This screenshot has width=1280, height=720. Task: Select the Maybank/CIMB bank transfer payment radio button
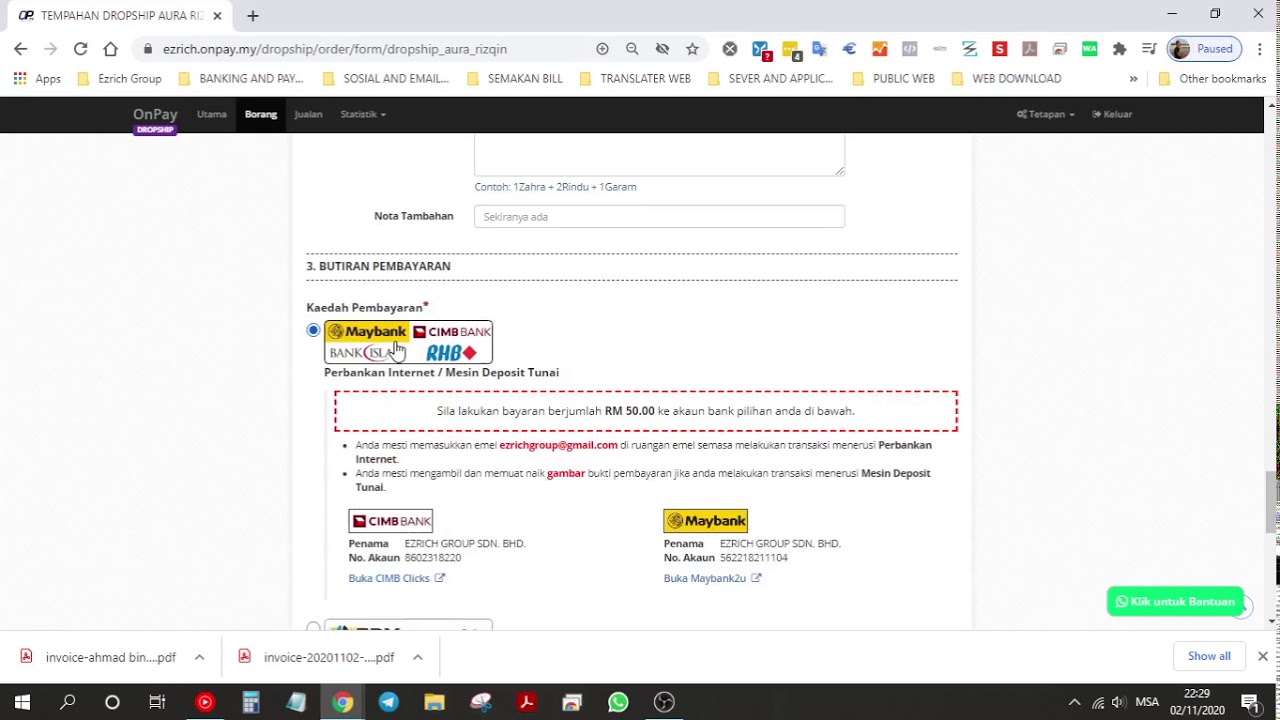(313, 330)
